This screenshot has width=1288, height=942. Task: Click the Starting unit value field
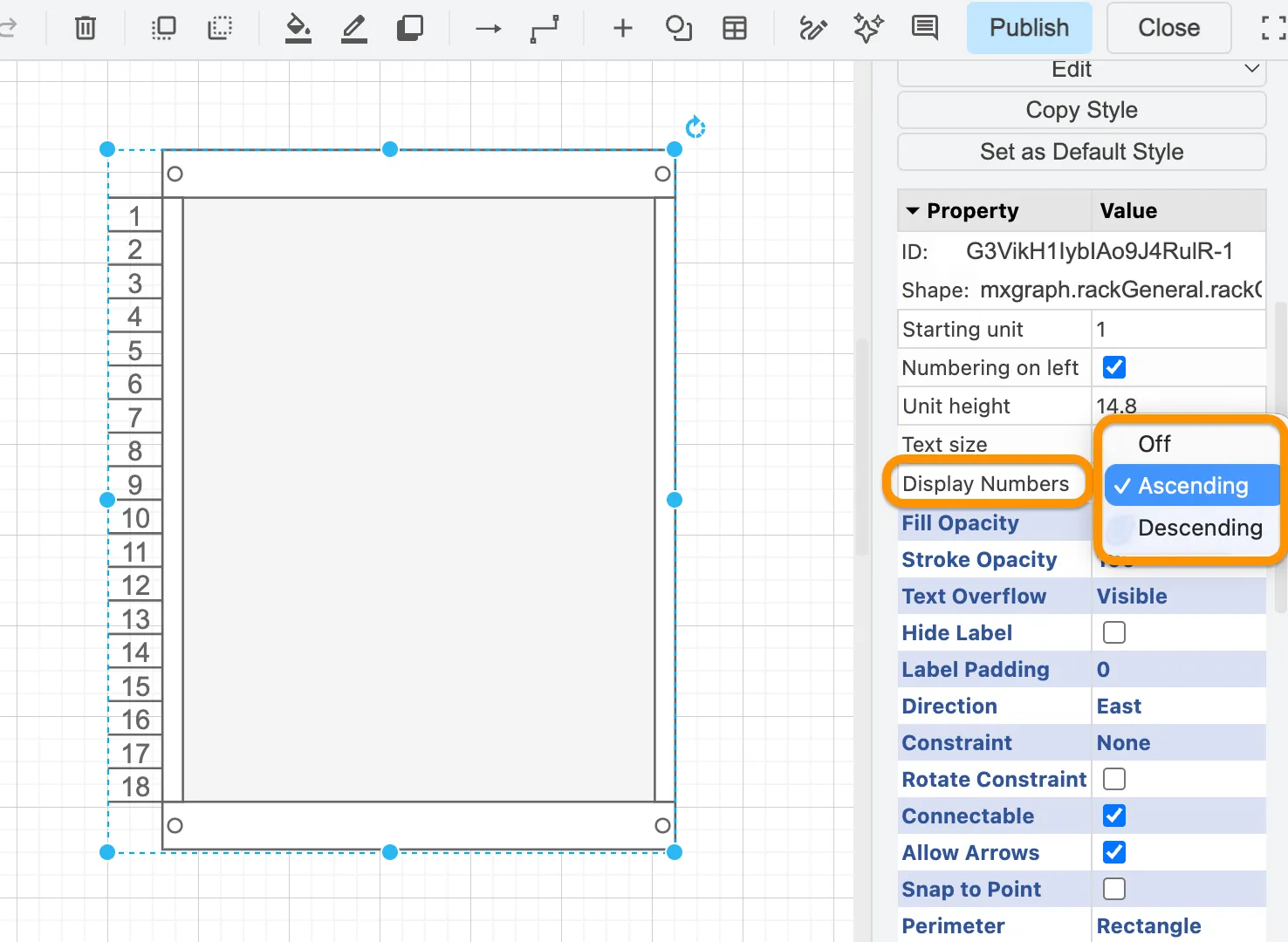pyautogui.click(x=1178, y=329)
